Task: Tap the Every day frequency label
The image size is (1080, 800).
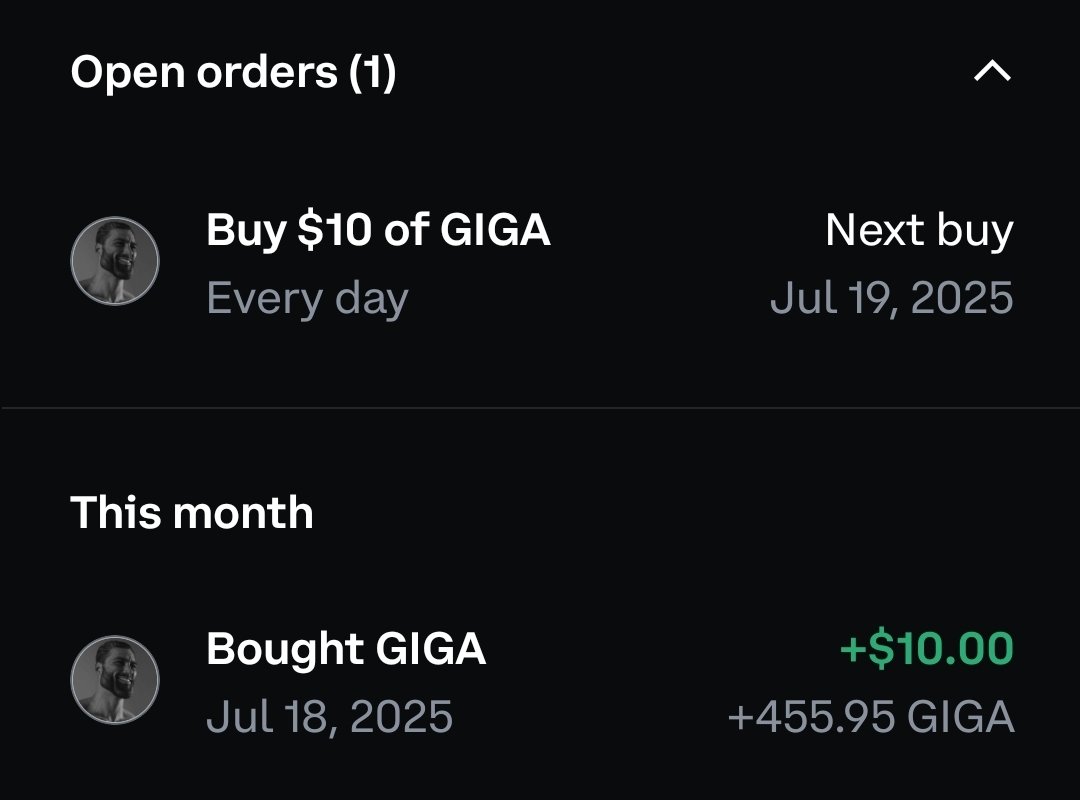Action: (x=308, y=298)
